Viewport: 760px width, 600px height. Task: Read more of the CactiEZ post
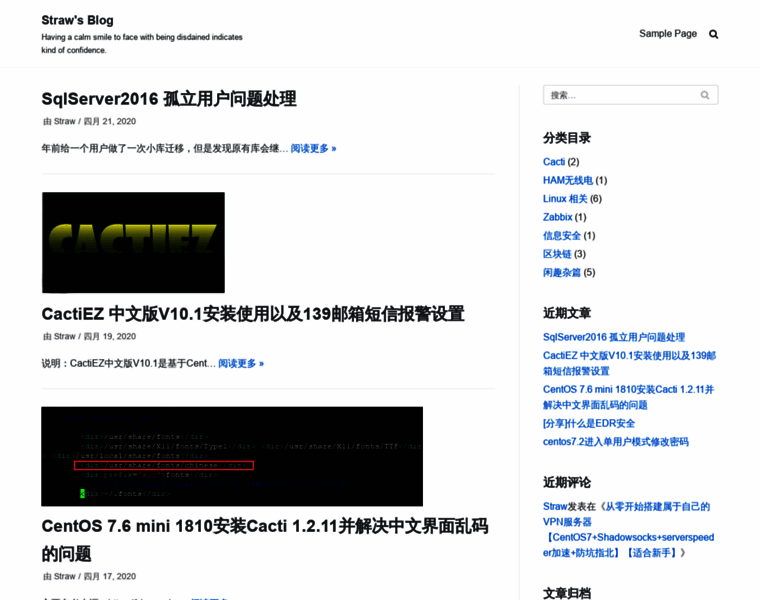coord(241,363)
